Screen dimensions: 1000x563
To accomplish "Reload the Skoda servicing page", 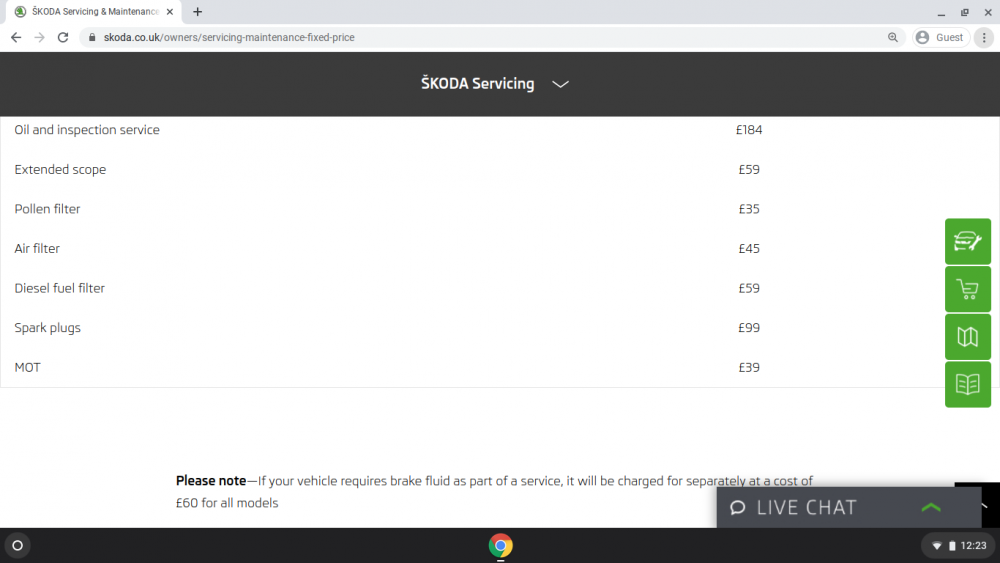I will [x=62, y=38].
